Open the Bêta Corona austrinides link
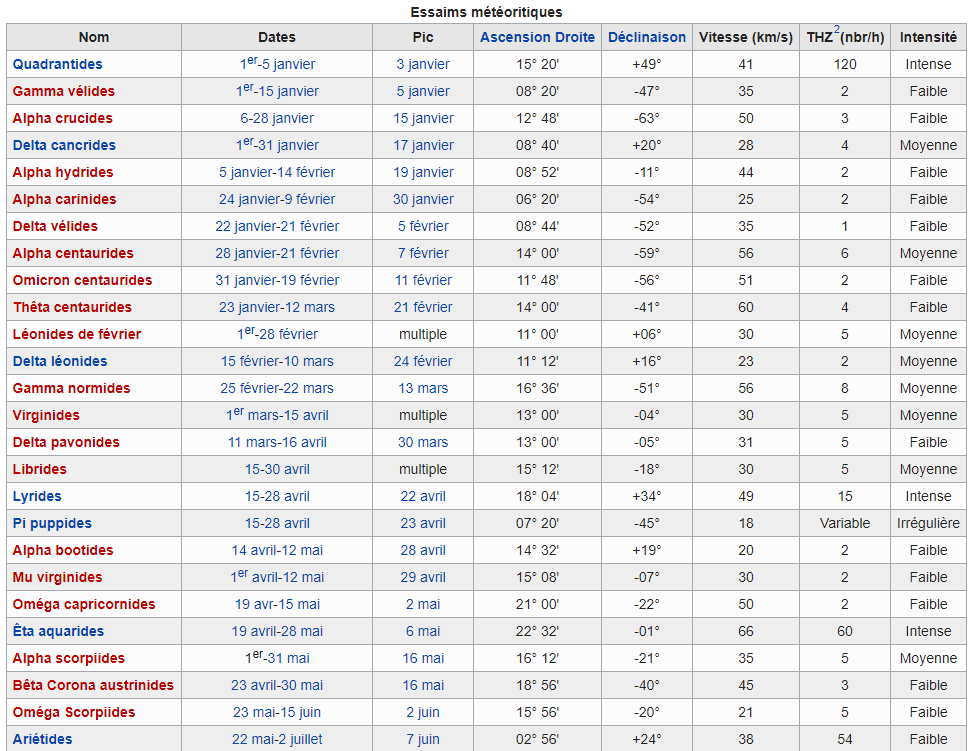 coord(93,685)
